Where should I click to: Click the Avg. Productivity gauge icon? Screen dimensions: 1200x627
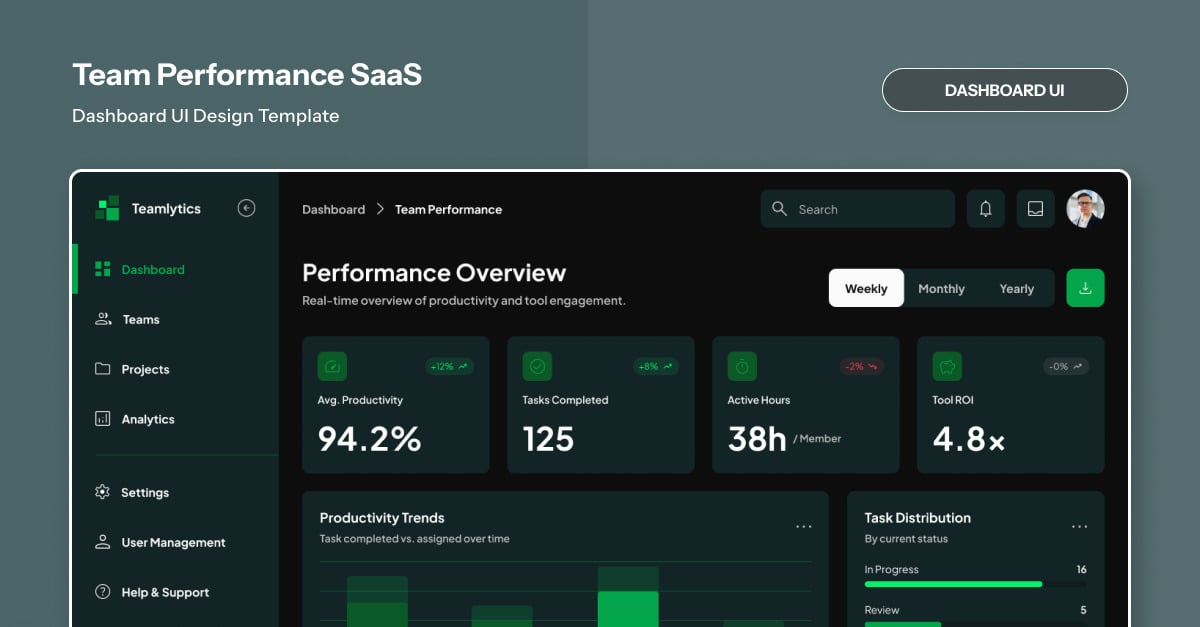coord(332,366)
